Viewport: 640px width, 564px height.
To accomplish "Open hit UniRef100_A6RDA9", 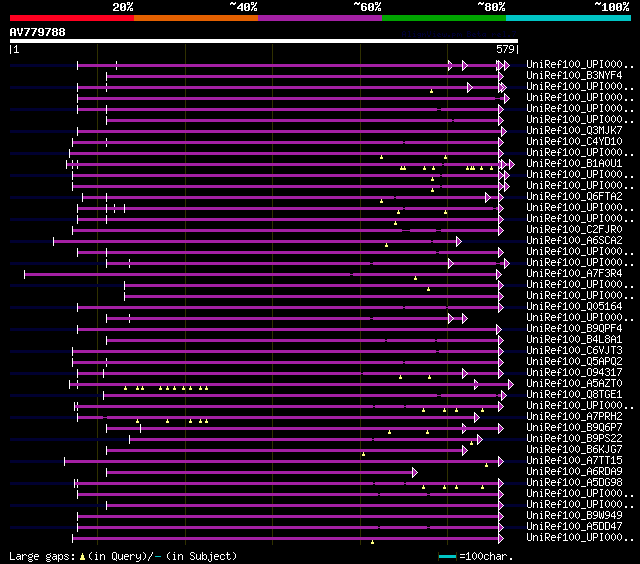I will coord(574,472).
